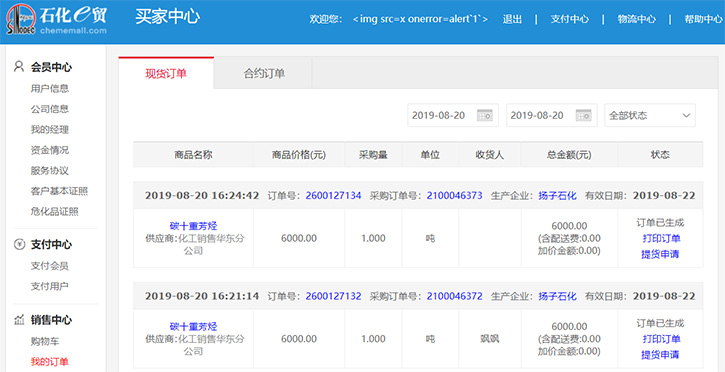
Task: Click 退出 to log out
Action: point(512,19)
